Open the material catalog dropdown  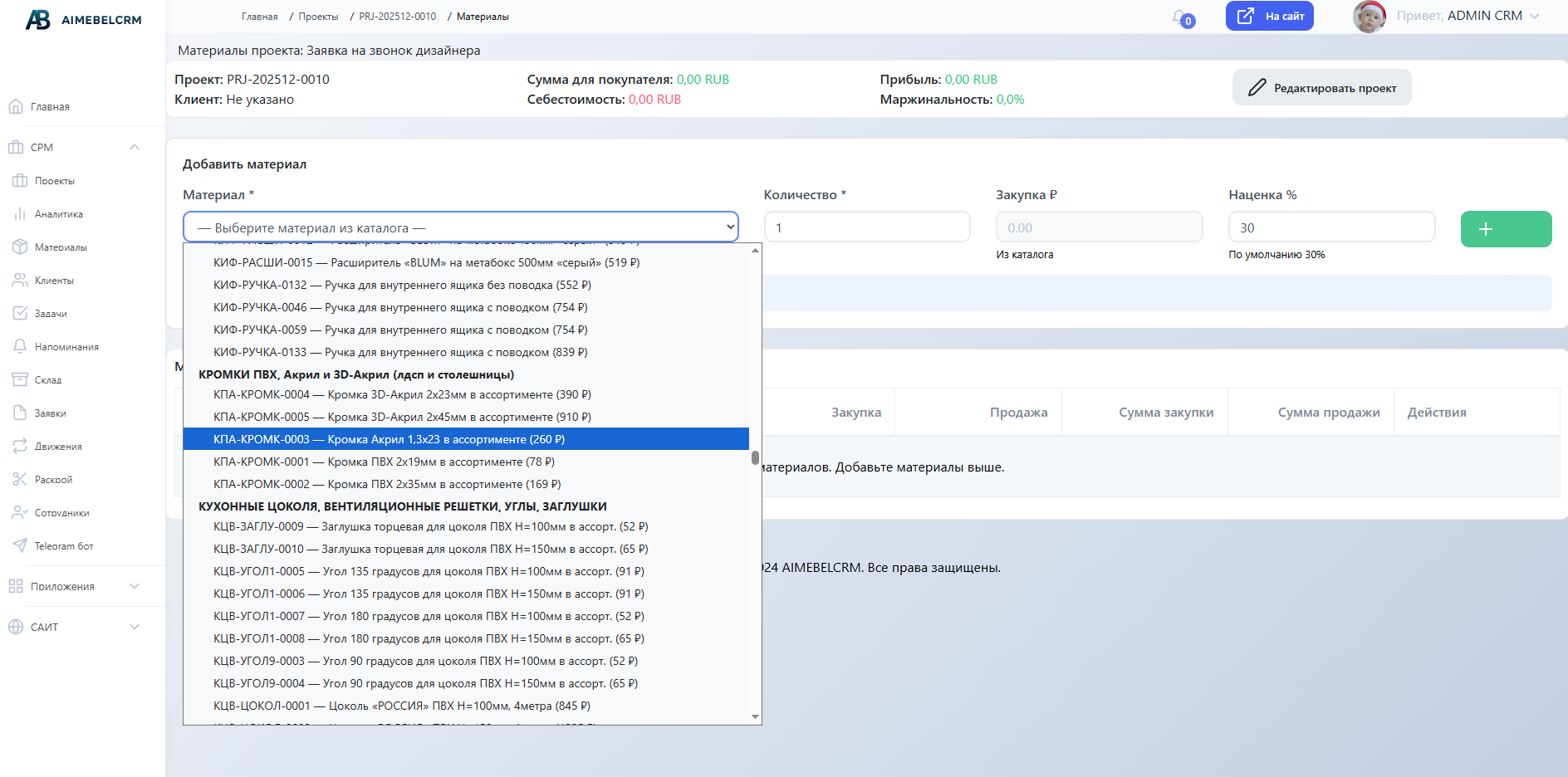[460, 227]
